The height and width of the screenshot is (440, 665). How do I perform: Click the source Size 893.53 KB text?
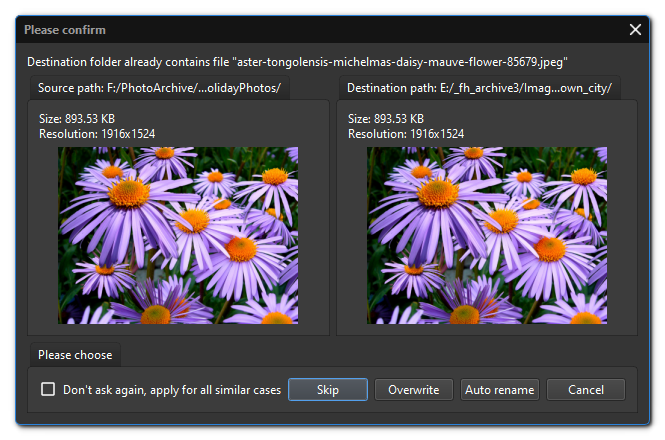tap(77, 118)
